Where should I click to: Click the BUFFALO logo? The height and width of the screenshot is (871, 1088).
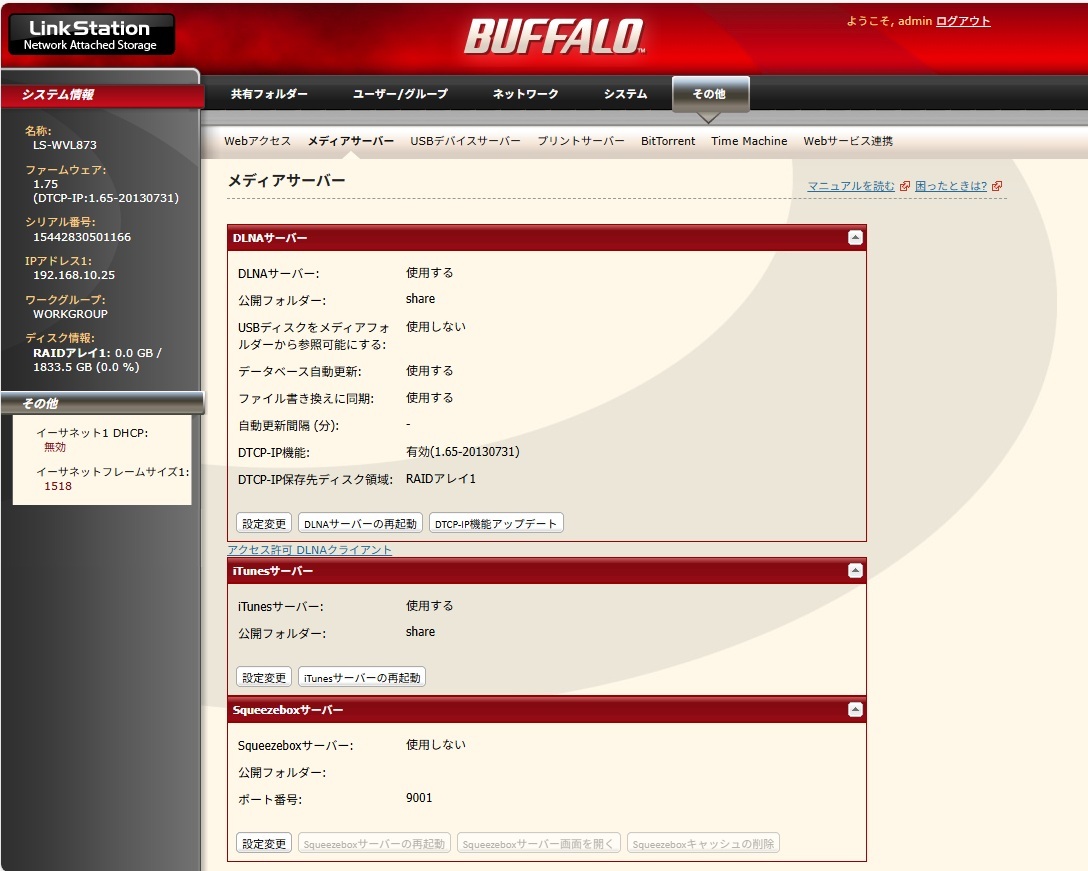554,36
